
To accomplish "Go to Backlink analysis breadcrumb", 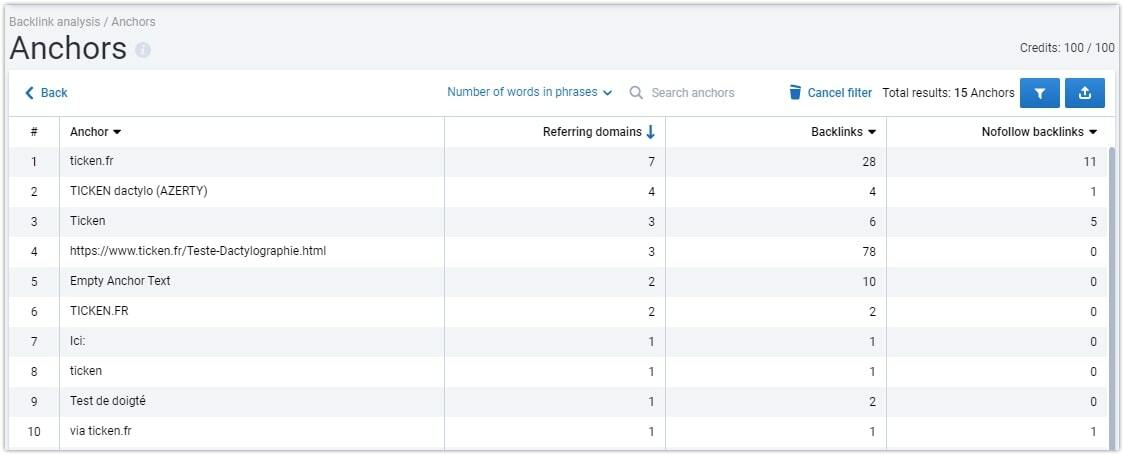I will pos(54,21).
